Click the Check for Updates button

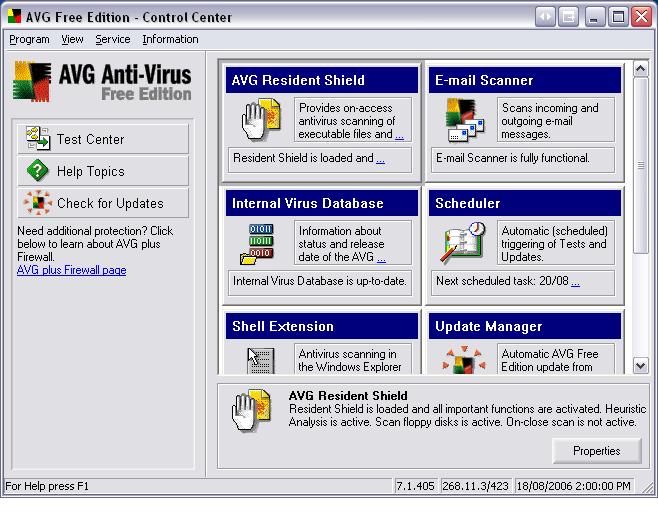point(103,203)
